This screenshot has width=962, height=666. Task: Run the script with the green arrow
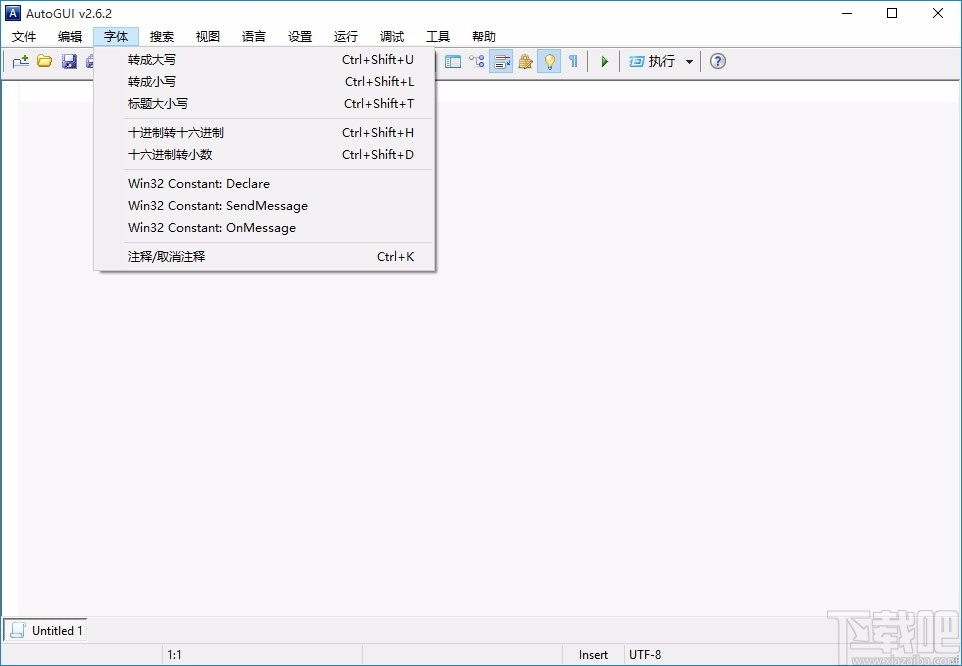tap(604, 61)
